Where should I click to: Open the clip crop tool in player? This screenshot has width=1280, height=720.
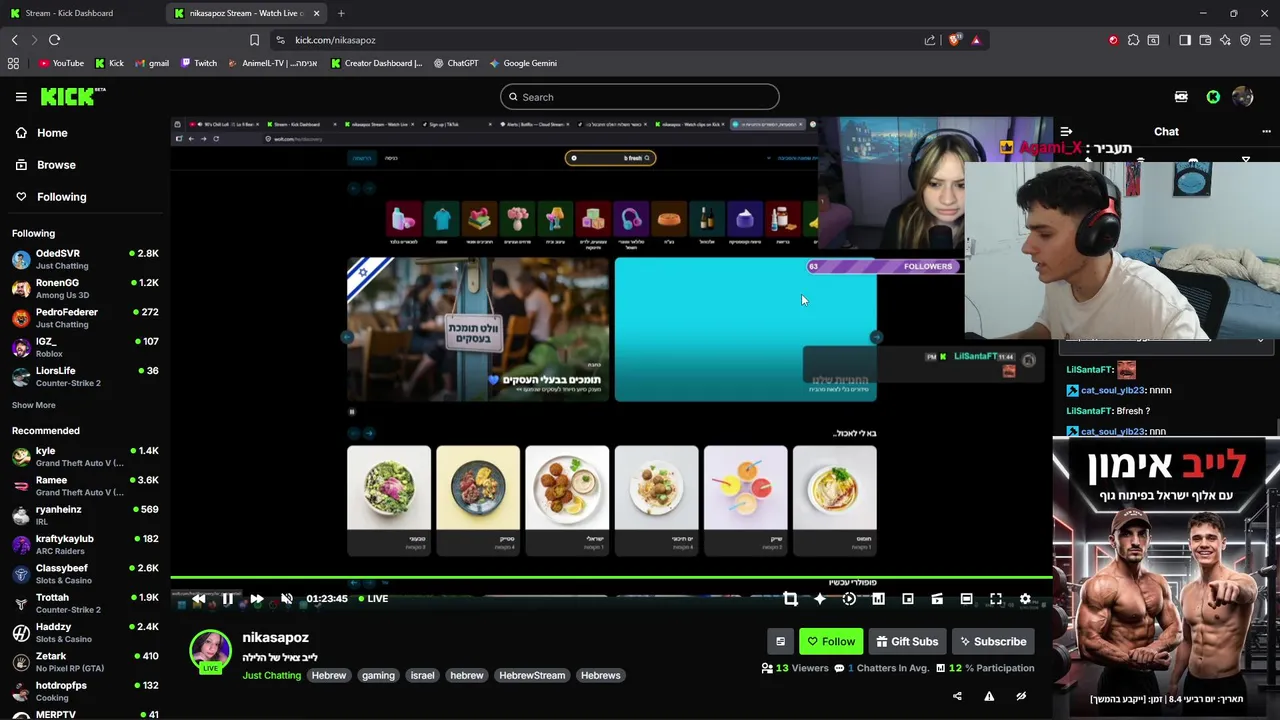coord(790,599)
